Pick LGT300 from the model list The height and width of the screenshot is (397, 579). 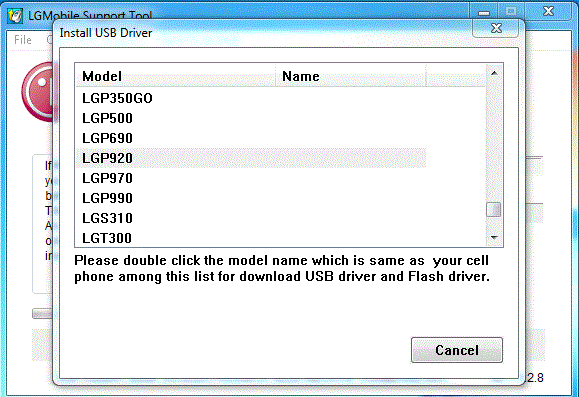click(251, 238)
